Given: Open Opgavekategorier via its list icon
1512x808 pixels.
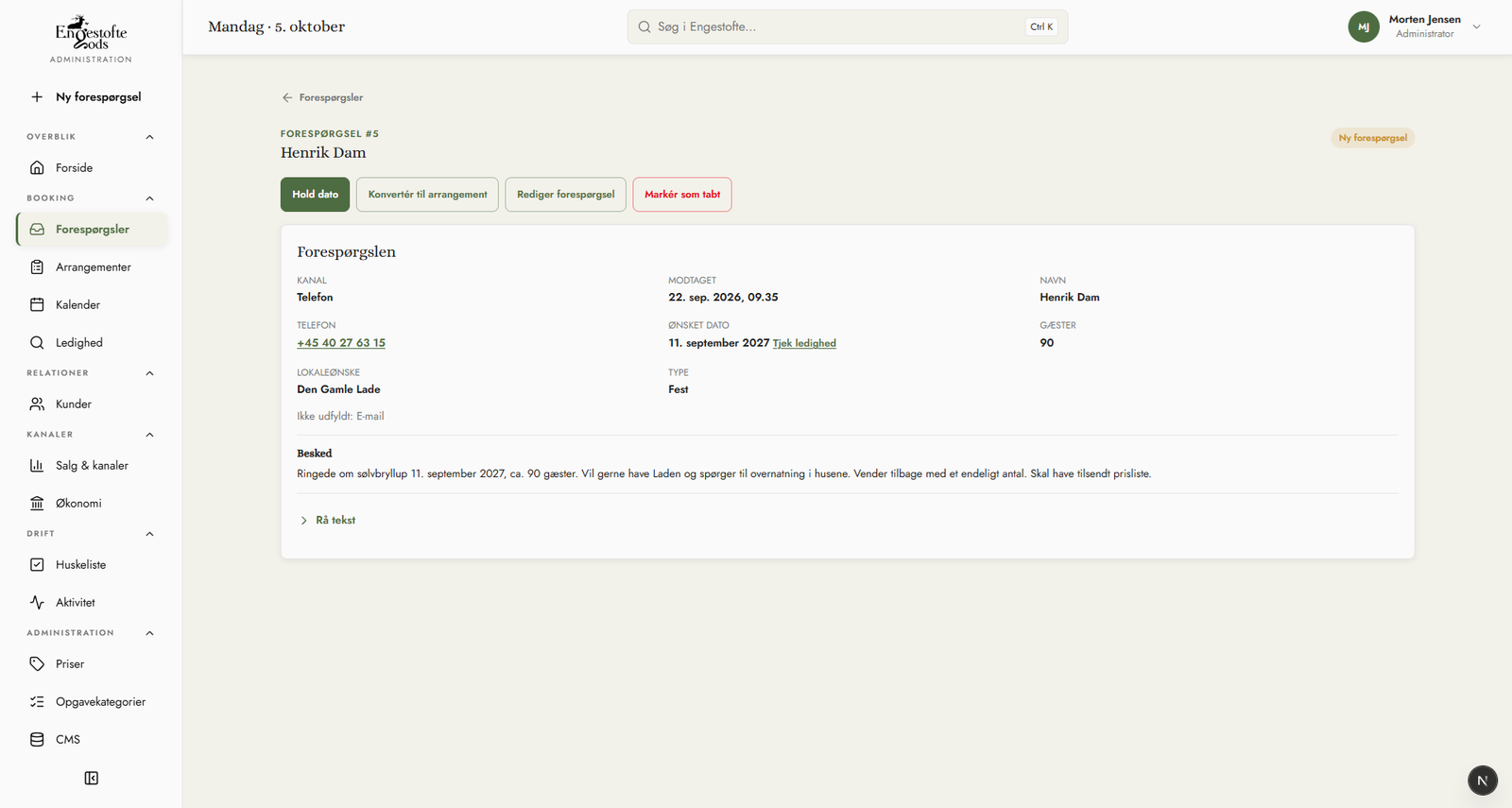Looking at the screenshot, I should coord(37,701).
